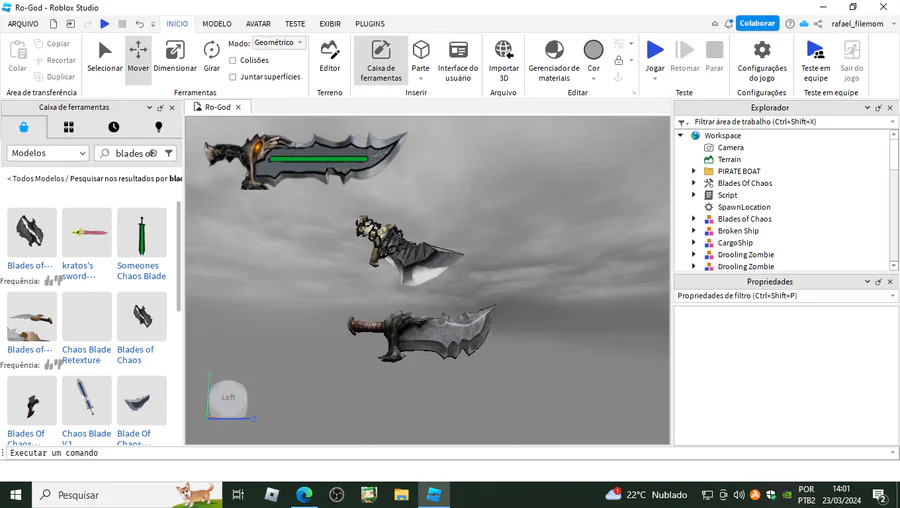Collapse the Workspace tree node
The image size is (900, 508).
point(681,135)
